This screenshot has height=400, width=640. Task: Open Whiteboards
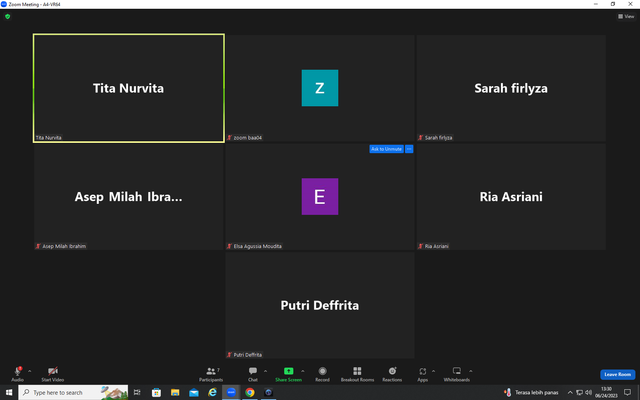pos(457,373)
